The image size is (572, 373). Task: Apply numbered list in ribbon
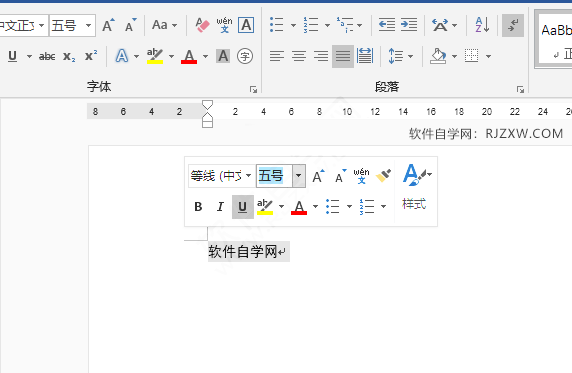pos(311,25)
